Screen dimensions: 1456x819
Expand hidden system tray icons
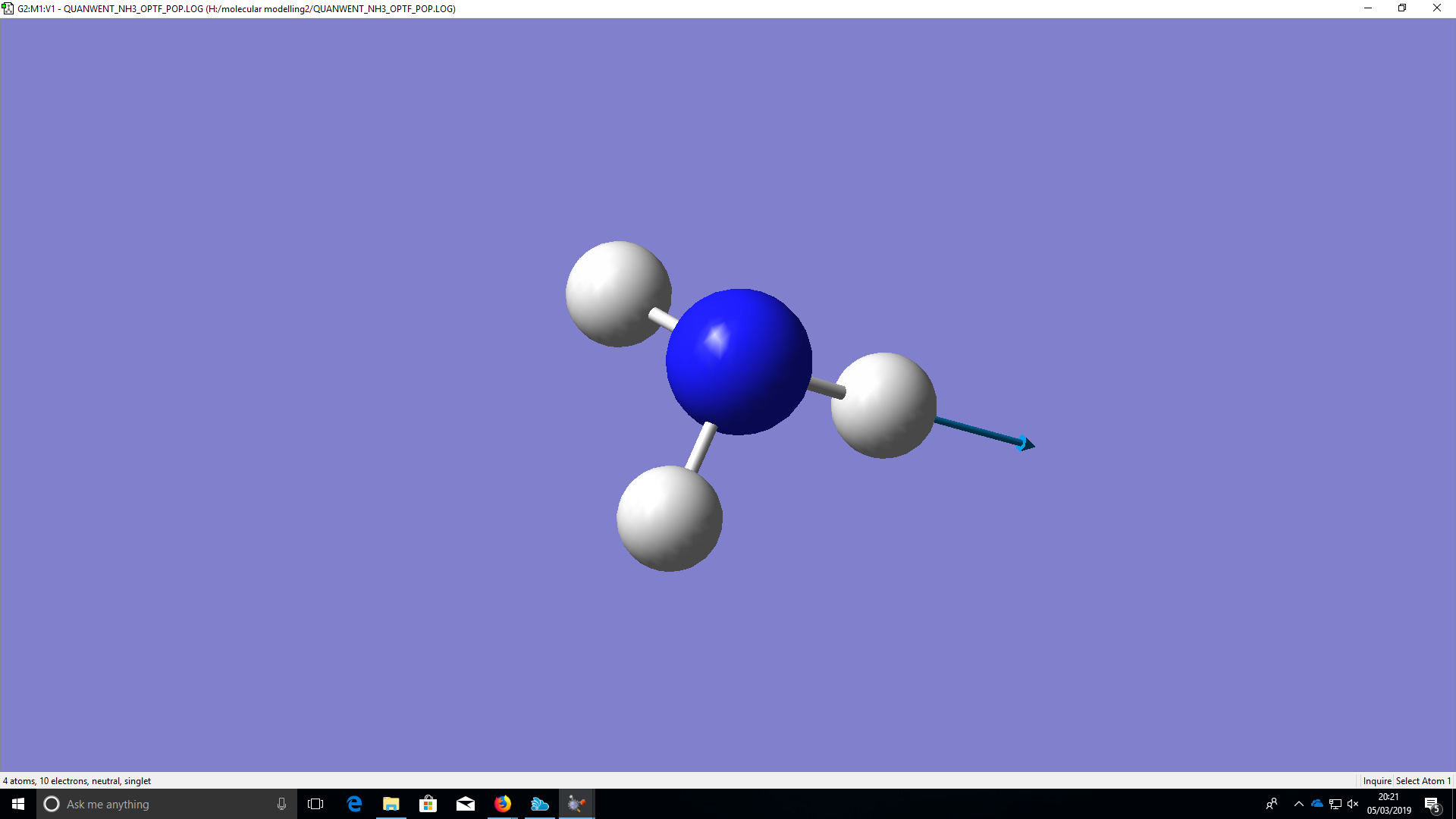click(1298, 804)
